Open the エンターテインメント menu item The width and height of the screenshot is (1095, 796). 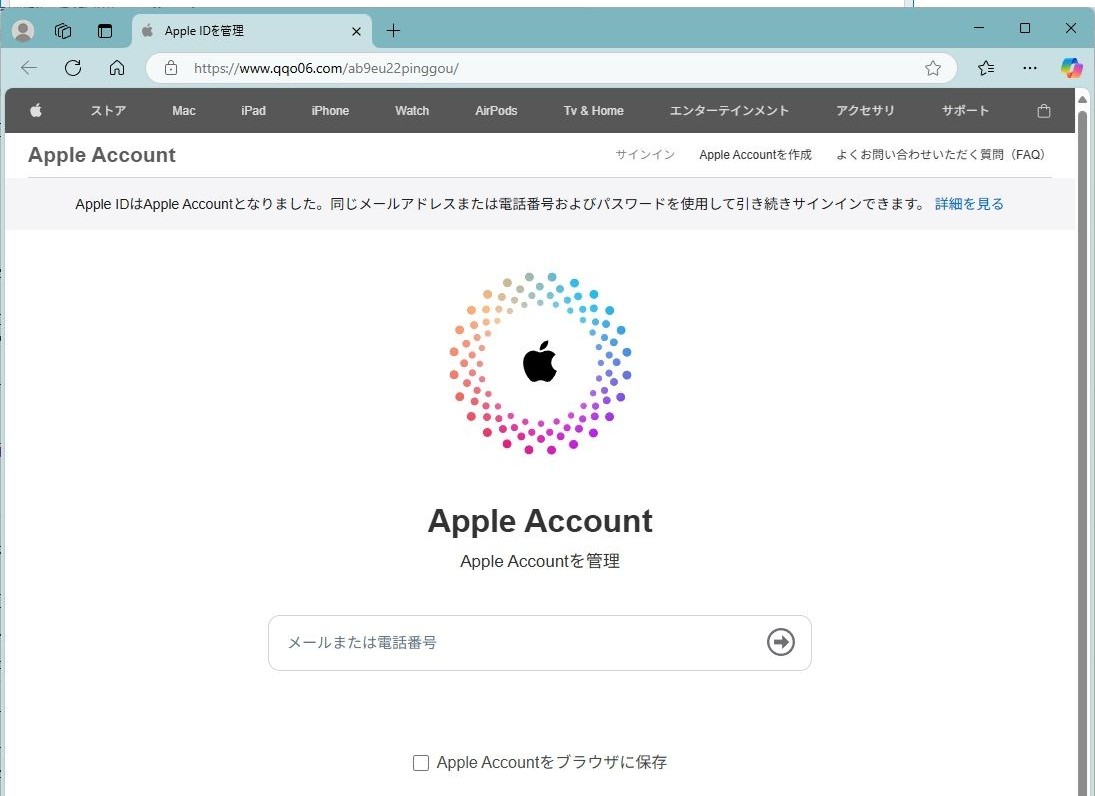tap(729, 110)
